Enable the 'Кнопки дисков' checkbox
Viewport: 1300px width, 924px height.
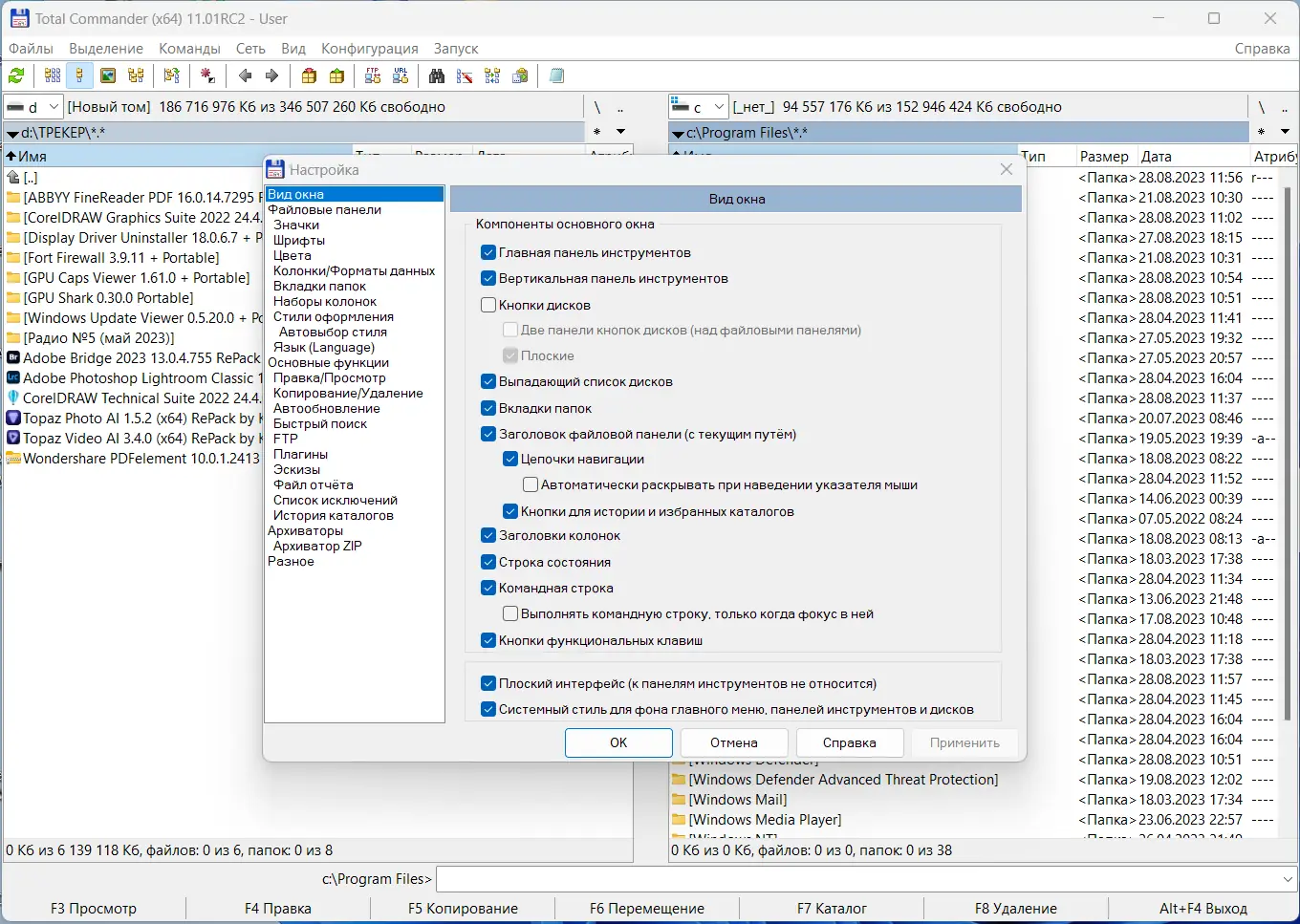[488, 305]
